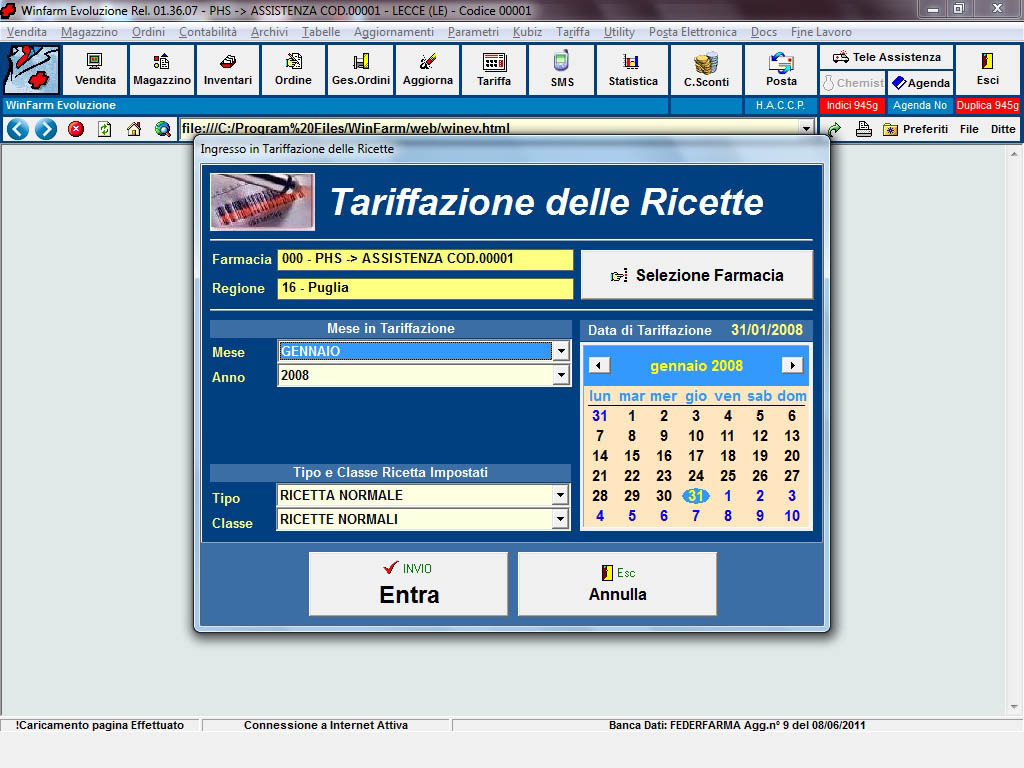Select day 15 in the calendar
This screenshot has height=768, width=1024.
pyautogui.click(x=631, y=456)
